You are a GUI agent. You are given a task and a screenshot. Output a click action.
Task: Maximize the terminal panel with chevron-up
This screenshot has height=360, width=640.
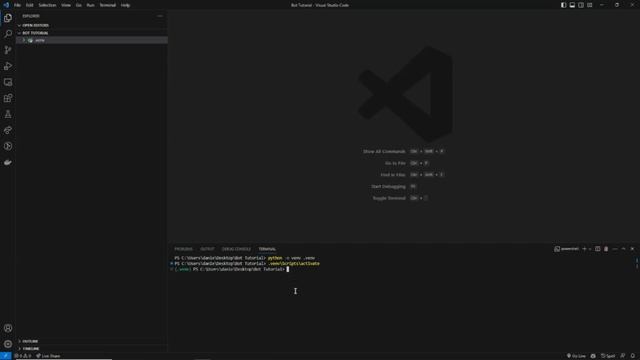point(623,249)
